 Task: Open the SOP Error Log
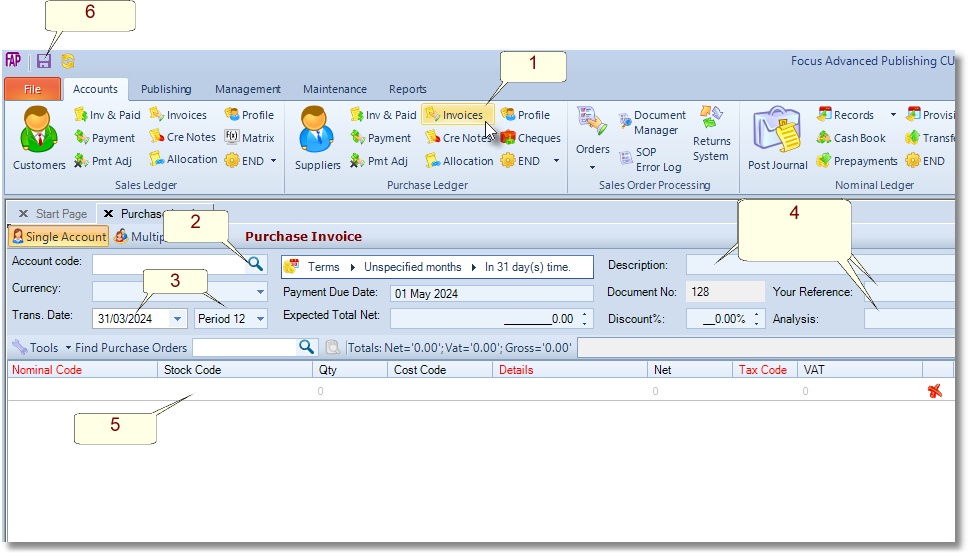pyautogui.click(x=651, y=159)
